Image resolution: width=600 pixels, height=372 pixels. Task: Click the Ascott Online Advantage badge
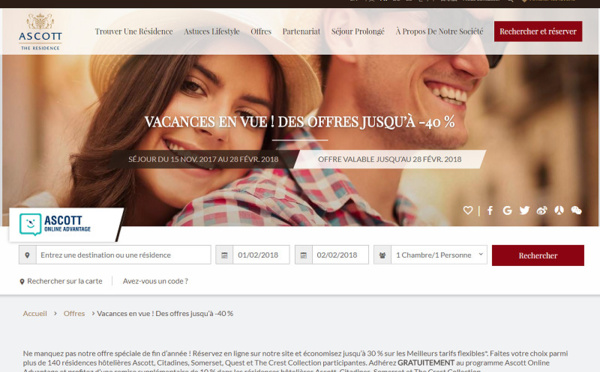click(65, 225)
